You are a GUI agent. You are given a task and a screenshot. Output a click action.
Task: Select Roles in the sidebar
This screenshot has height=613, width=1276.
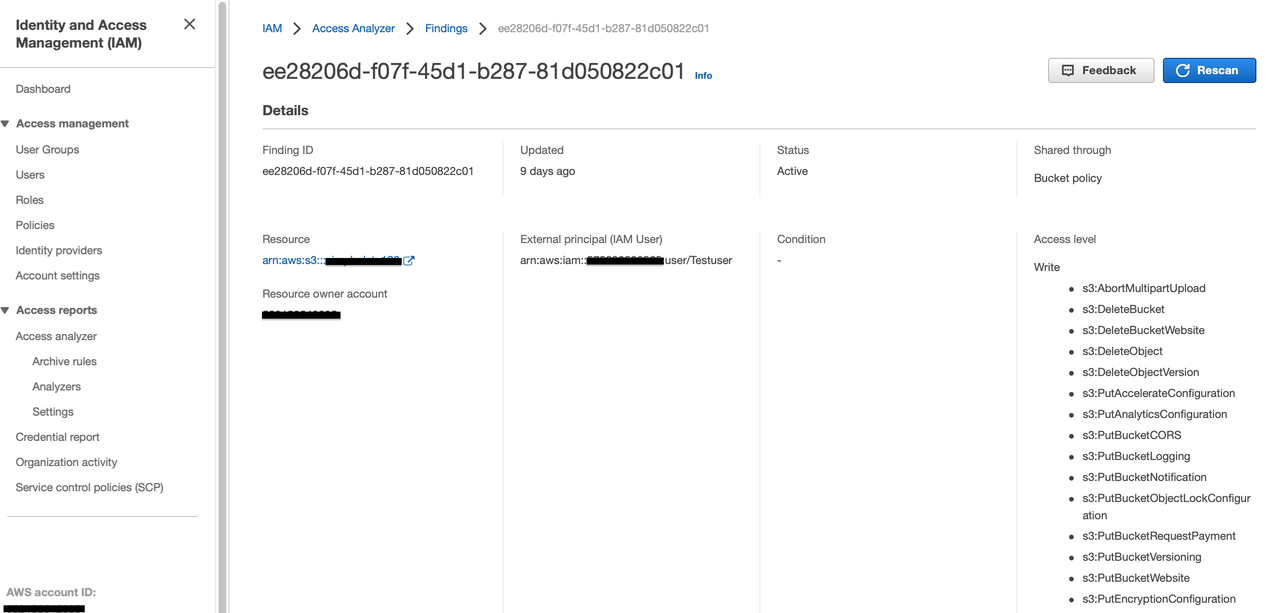[x=29, y=199]
